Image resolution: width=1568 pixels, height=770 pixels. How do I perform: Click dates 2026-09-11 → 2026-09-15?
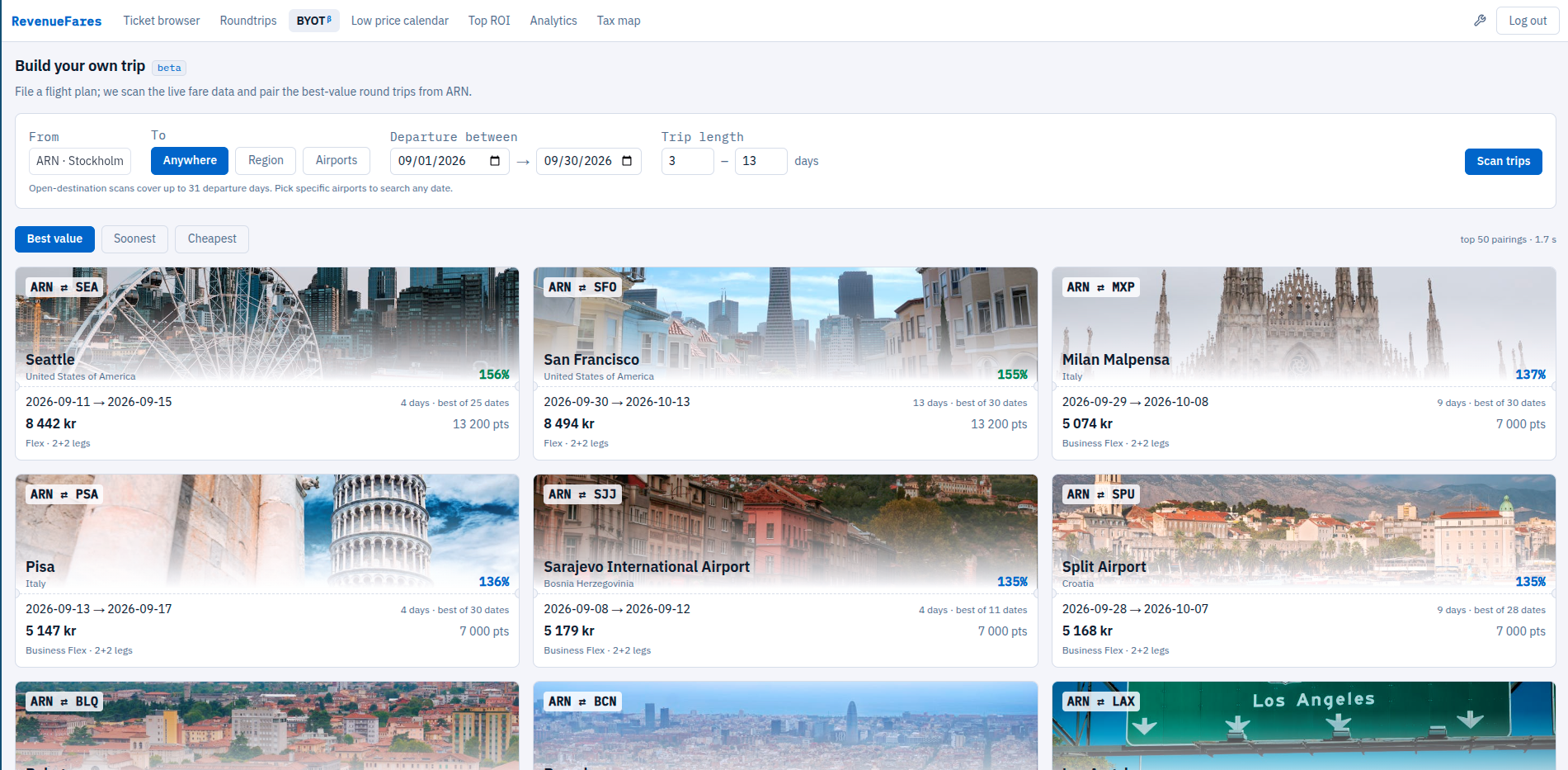pyautogui.click(x=99, y=402)
